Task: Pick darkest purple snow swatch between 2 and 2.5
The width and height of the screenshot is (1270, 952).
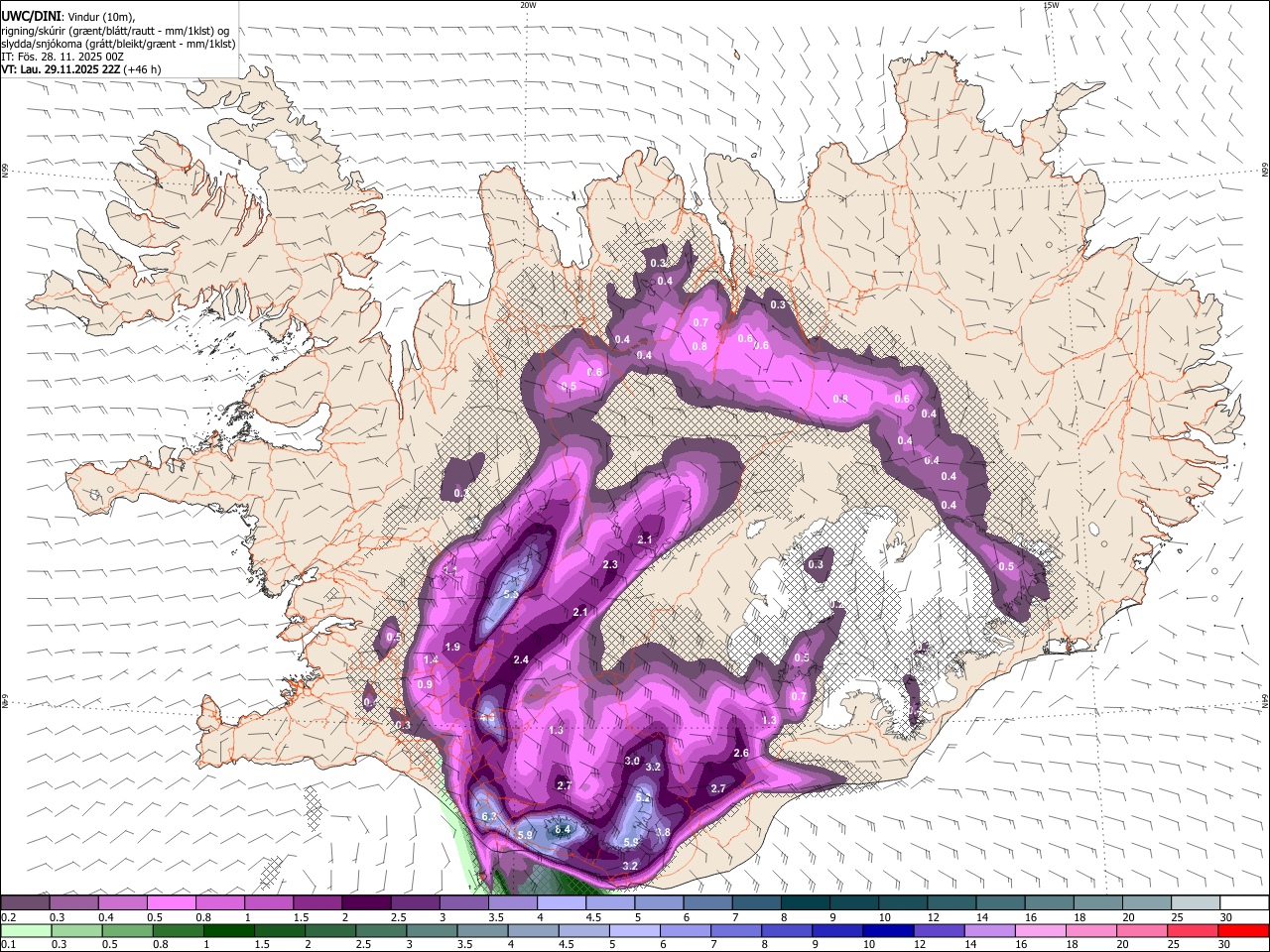Action: pos(366,902)
